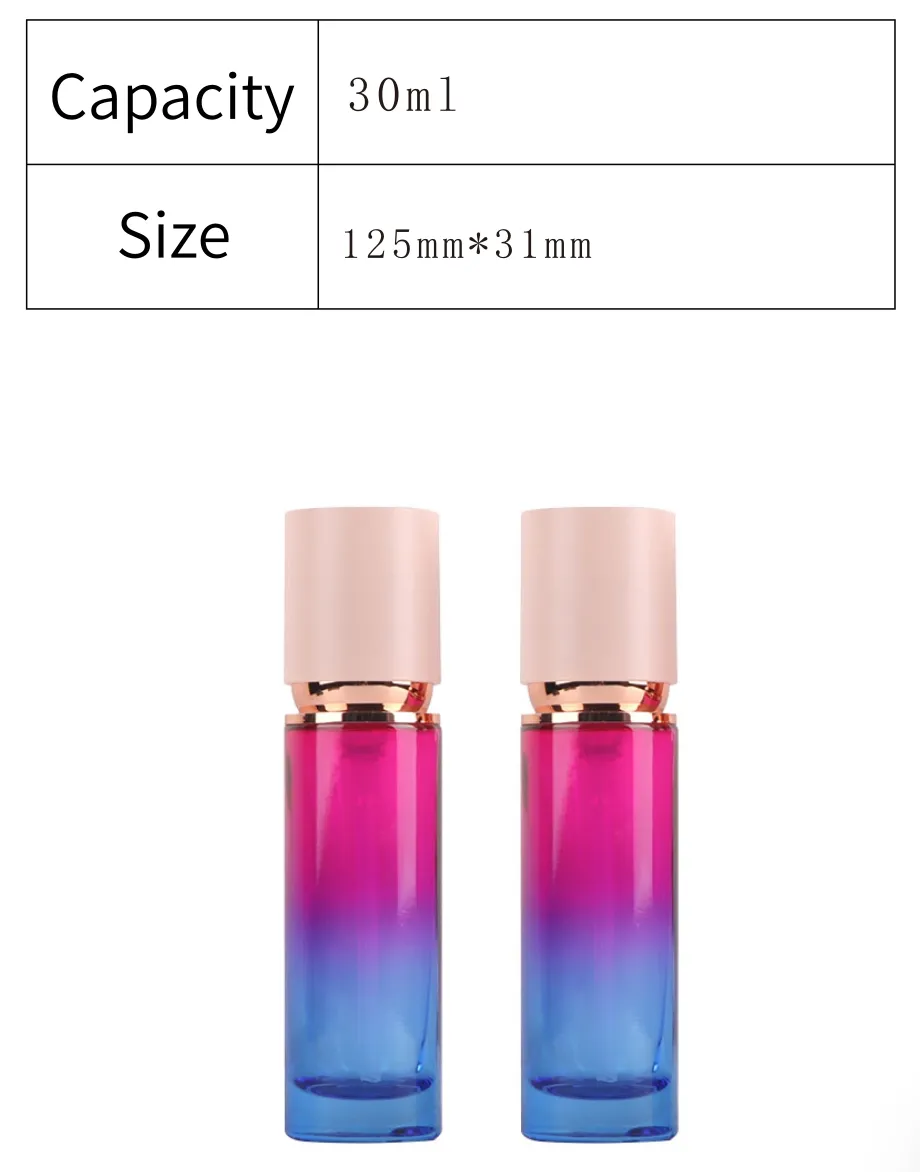
Task: Click the white space between the two bottles
Action: pyautogui.click(x=481, y=822)
